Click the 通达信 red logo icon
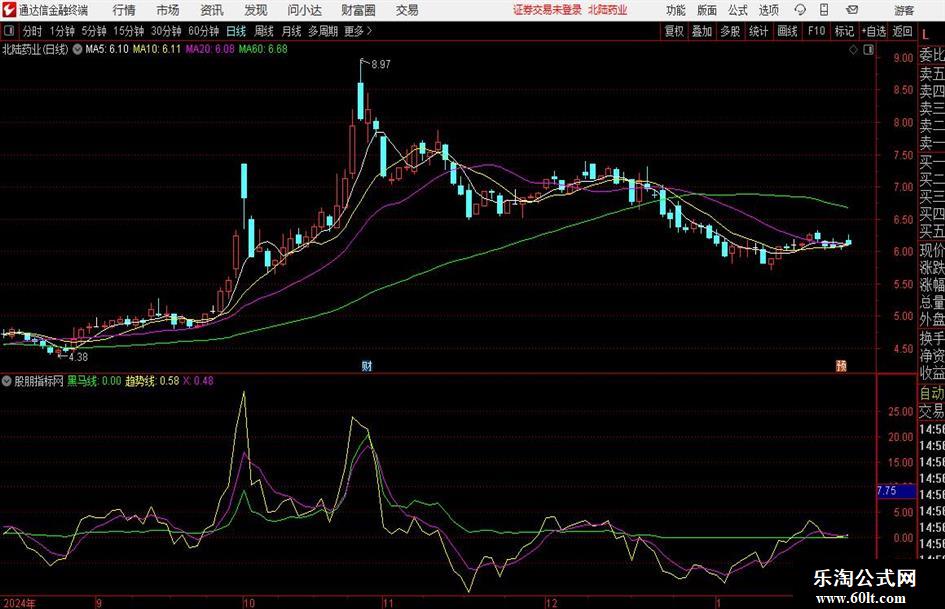945x609 pixels. tap(8, 10)
